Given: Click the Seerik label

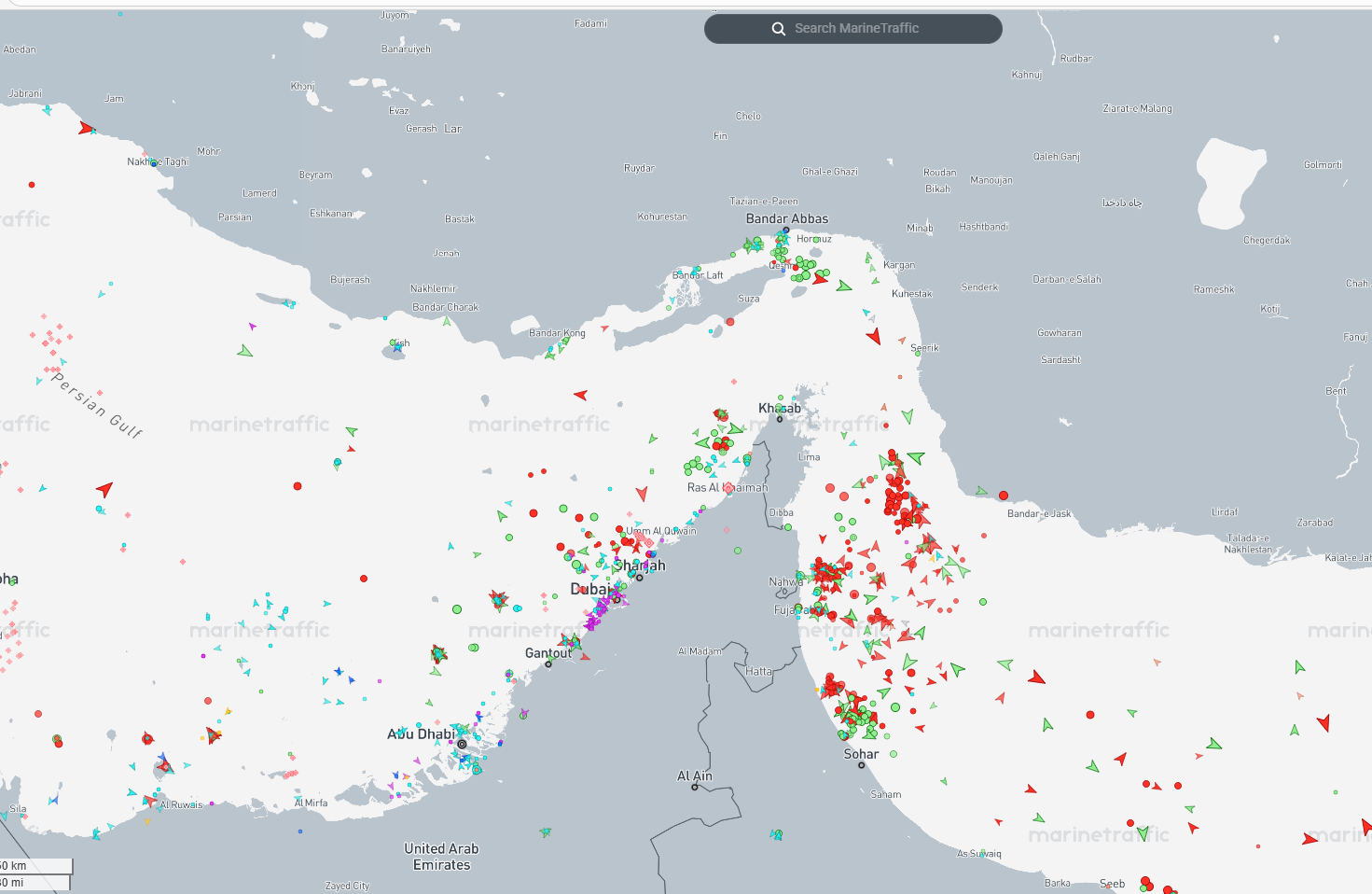Looking at the screenshot, I should tap(925, 348).
